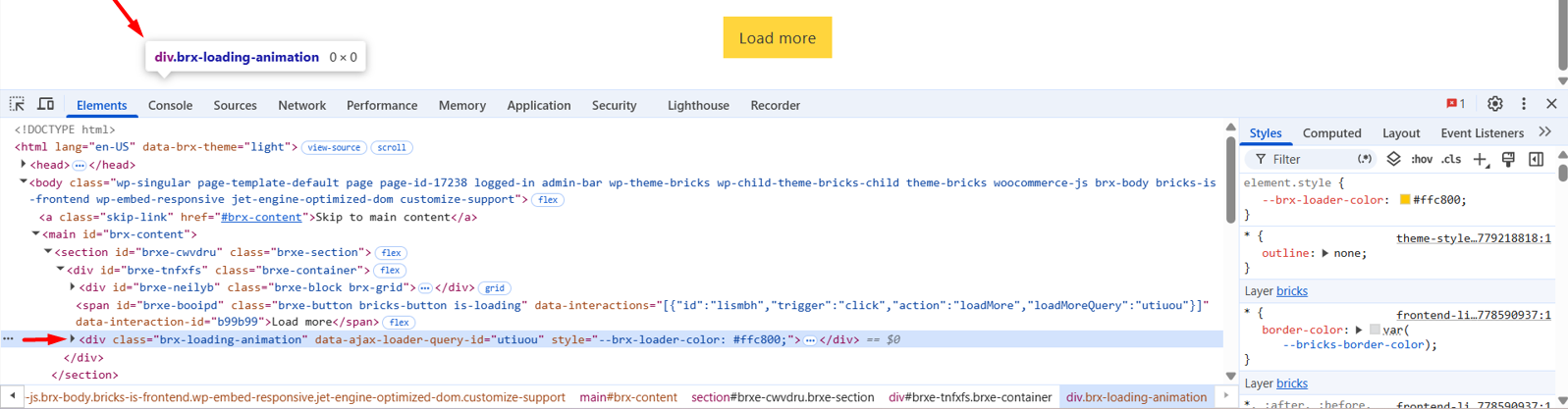Toggle the flex badge on the body element
This screenshot has width=1568, height=409.
click(x=548, y=199)
